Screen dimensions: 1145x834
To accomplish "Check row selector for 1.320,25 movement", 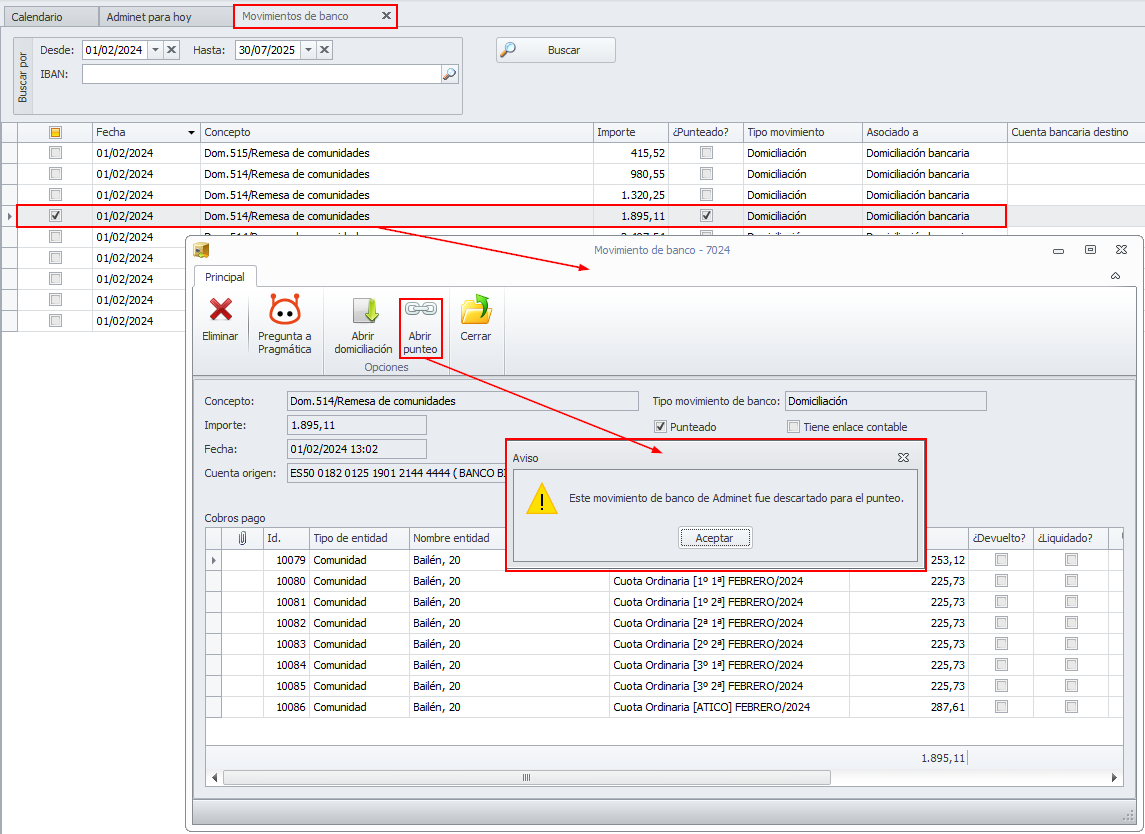I will point(55,195).
